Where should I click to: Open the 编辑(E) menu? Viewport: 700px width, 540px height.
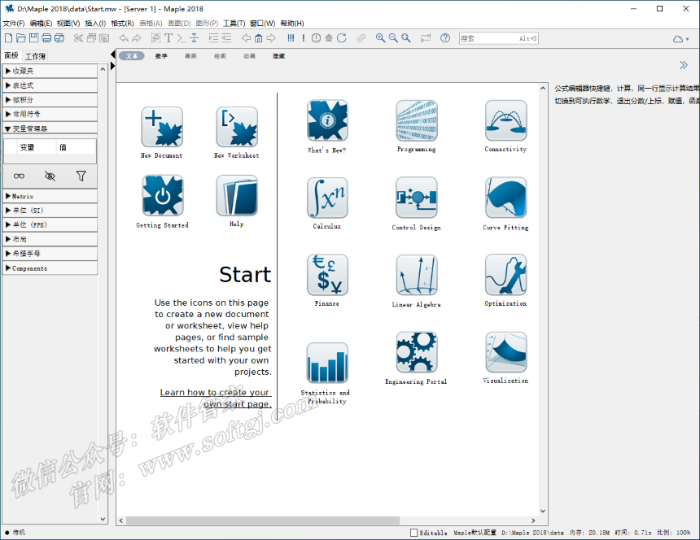coord(41,23)
